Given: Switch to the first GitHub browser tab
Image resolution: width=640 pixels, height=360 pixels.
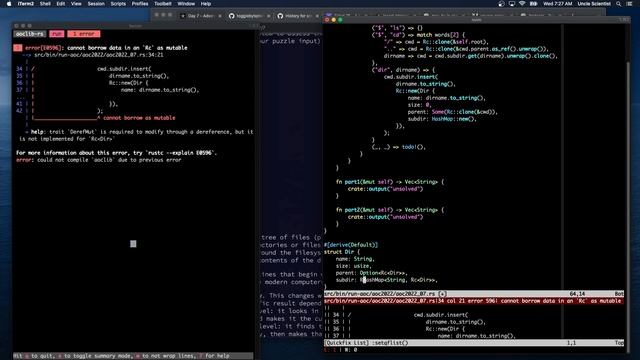Looking at the screenshot, I should coord(248,16).
